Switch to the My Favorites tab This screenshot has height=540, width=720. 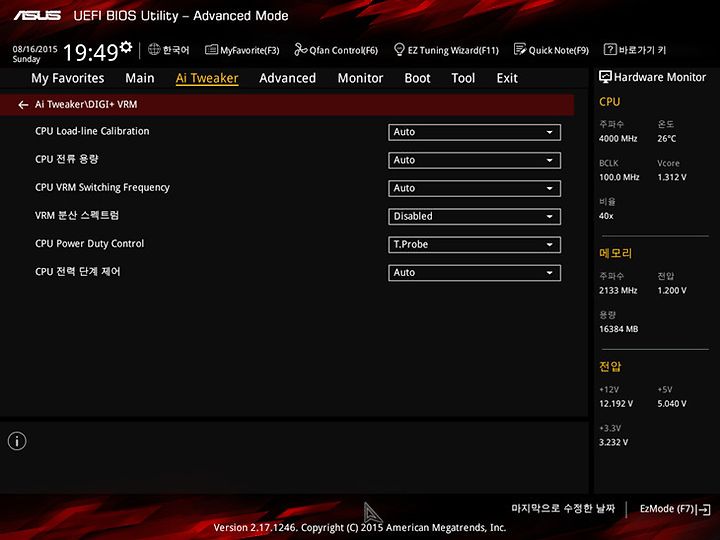(x=68, y=78)
